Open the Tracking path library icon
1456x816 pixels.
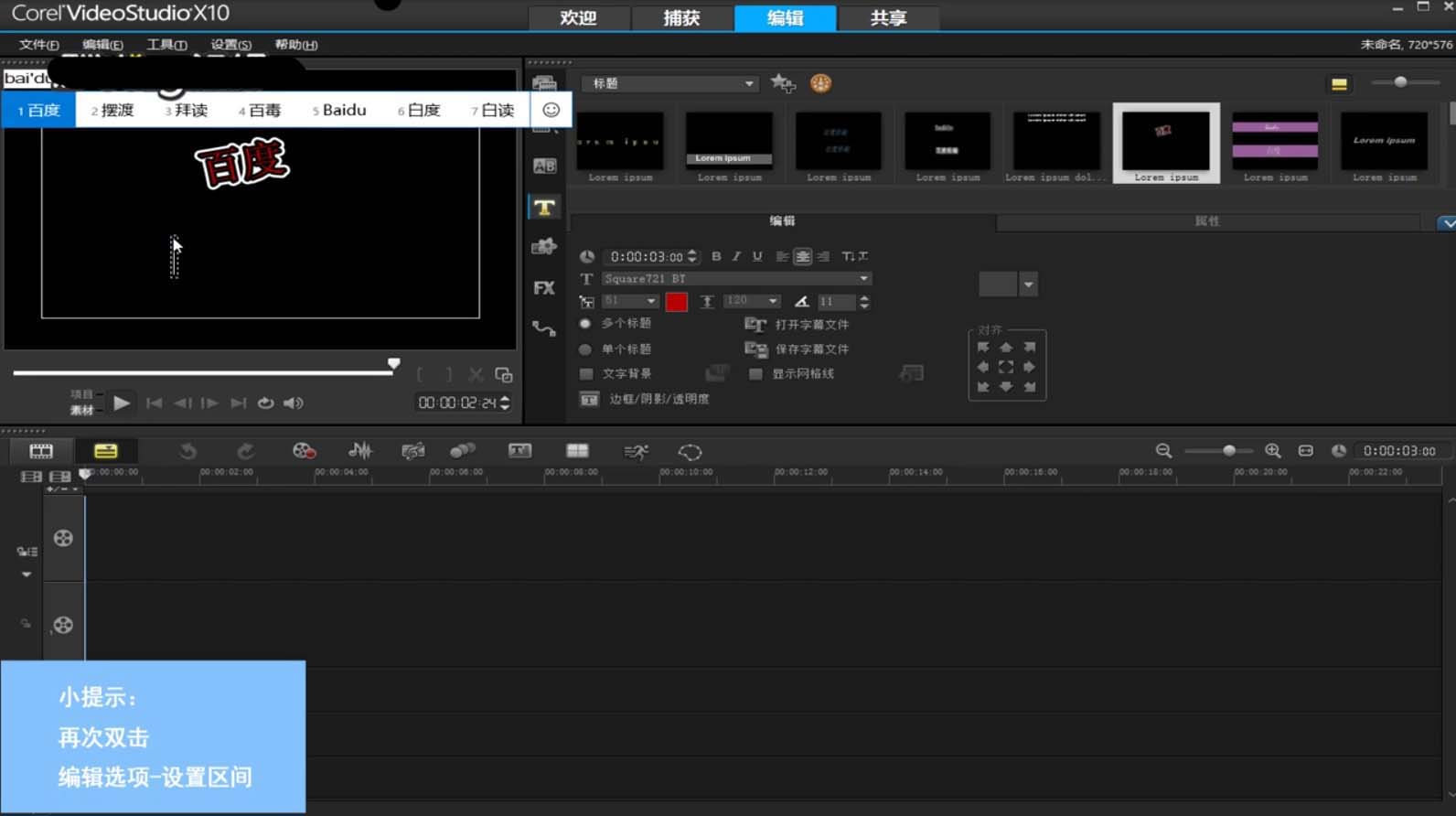pyautogui.click(x=544, y=329)
